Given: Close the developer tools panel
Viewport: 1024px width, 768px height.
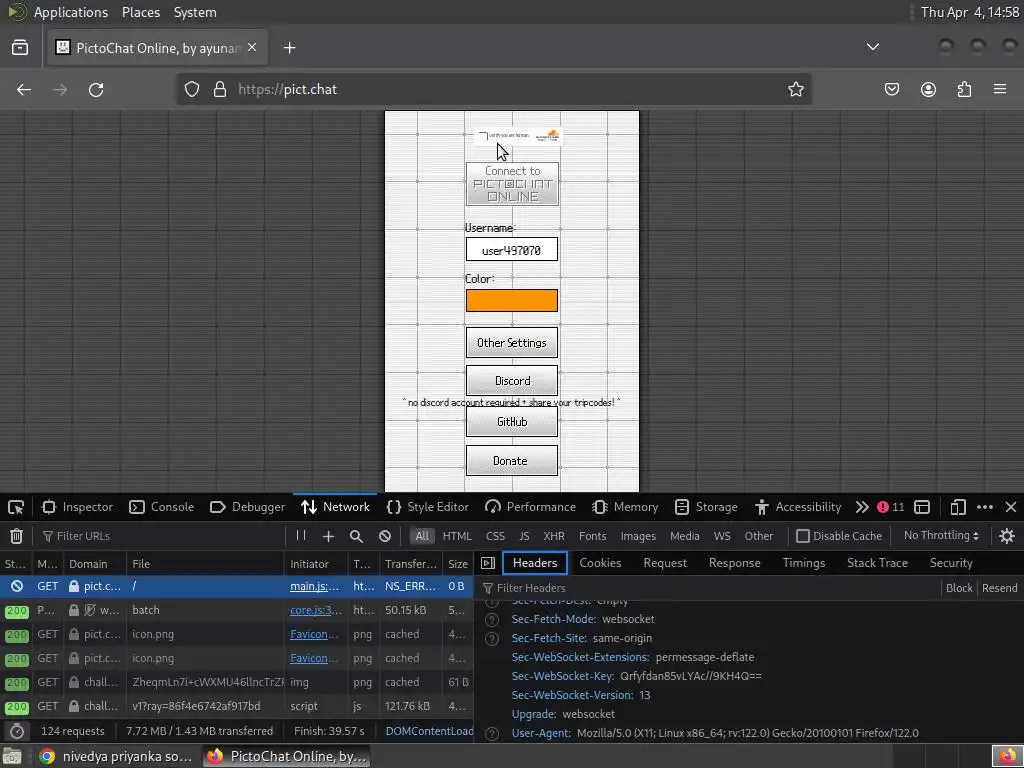Looking at the screenshot, I should (x=1011, y=507).
